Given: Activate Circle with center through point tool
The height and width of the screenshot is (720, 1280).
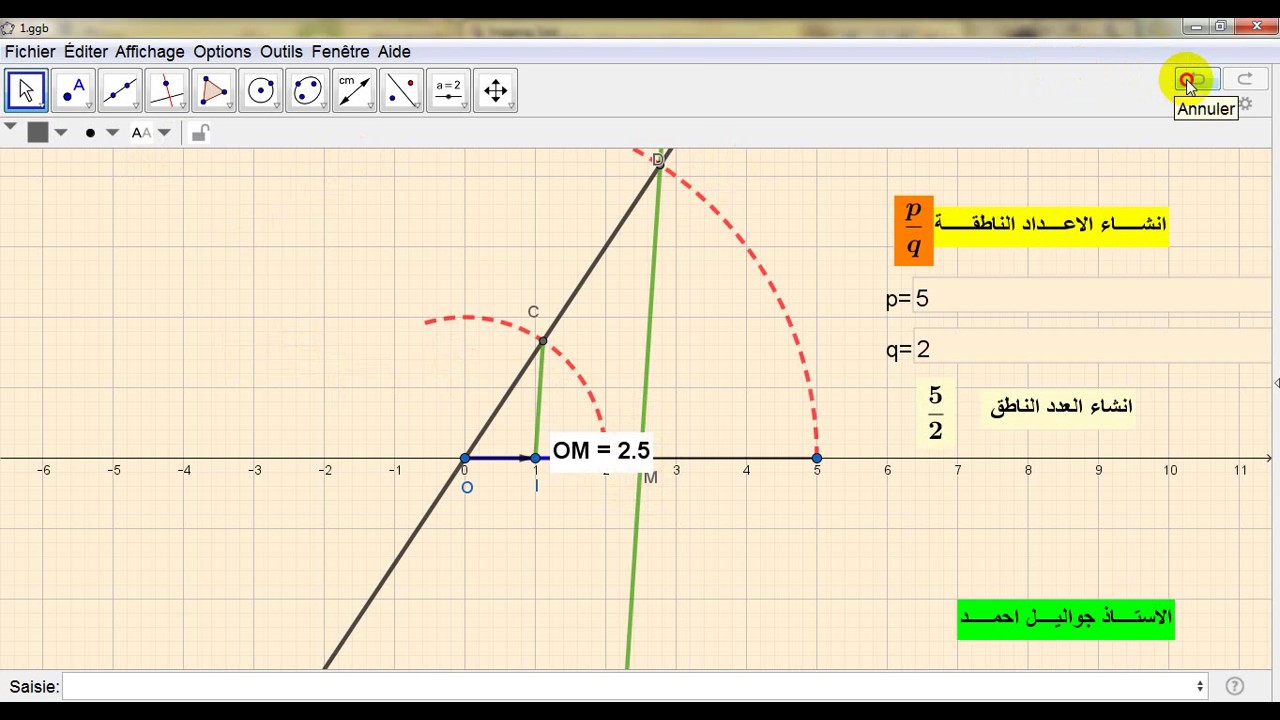Looking at the screenshot, I should [x=261, y=91].
